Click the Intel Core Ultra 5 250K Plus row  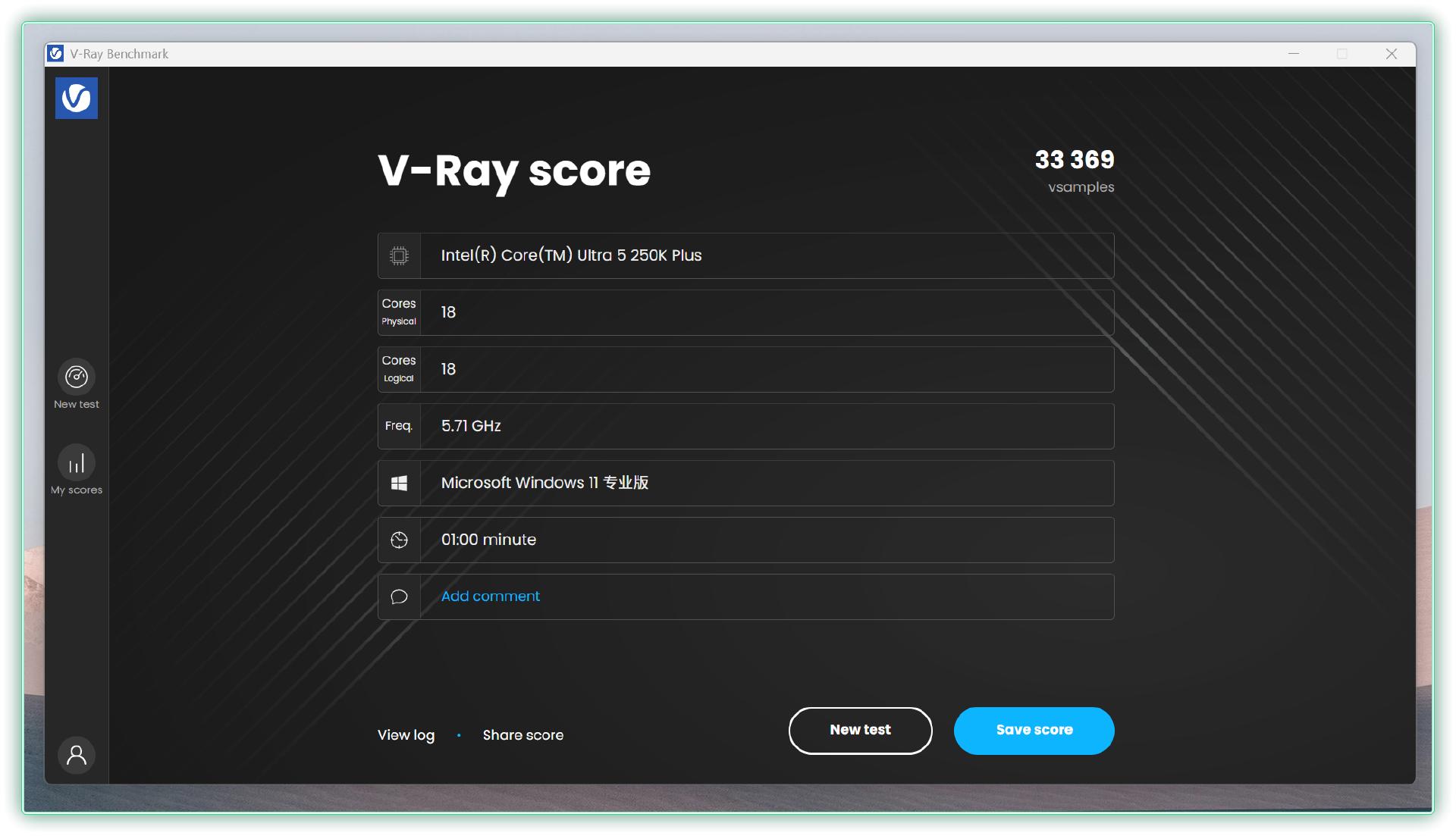(x=766, y=255)
